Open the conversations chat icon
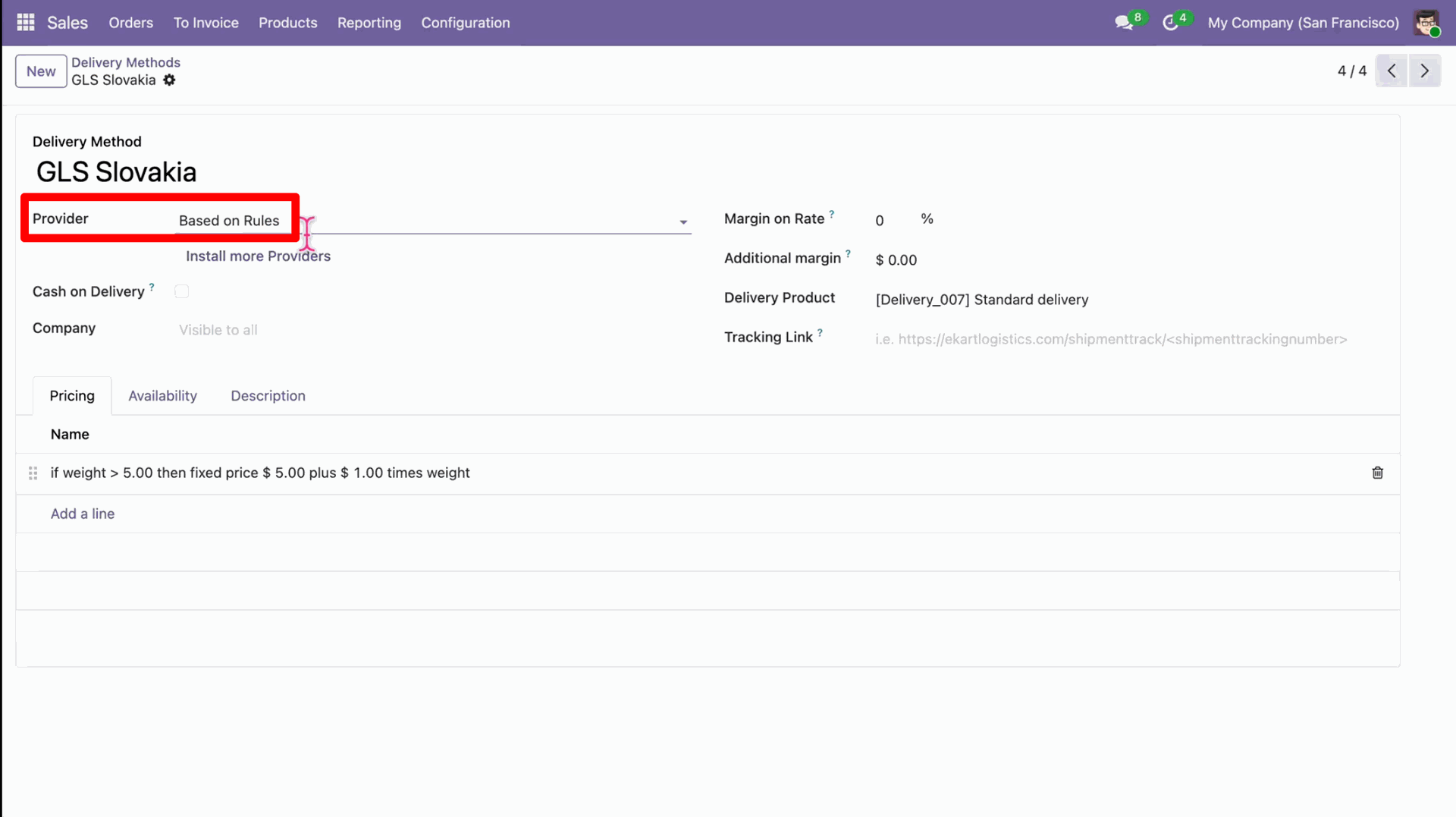1456x817 pixels. [x=1124, y=23]
